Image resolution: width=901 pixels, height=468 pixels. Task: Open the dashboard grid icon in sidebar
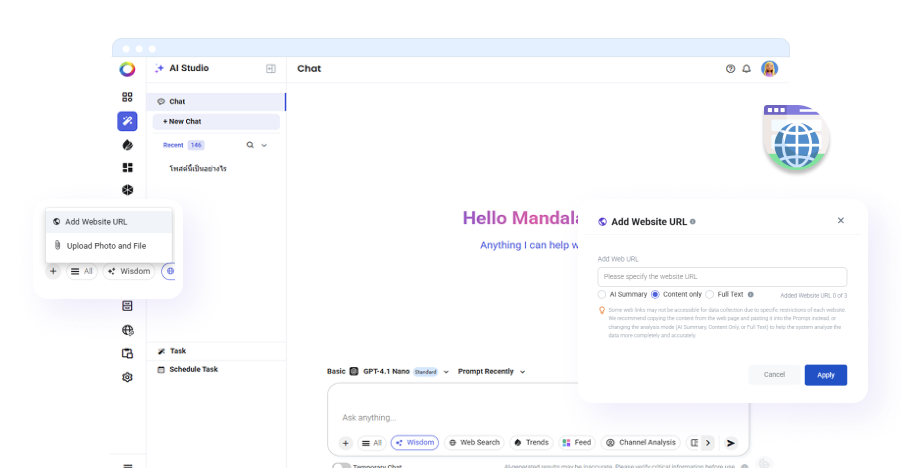pyautogui.click(x=127, y=97)
